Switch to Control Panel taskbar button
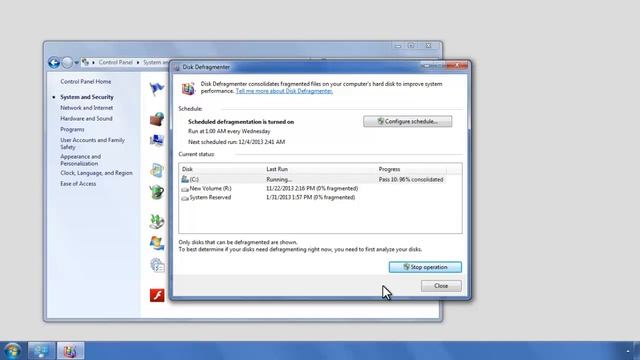Image resolution: width=640 pixels, height=360 pixels. 41,351
